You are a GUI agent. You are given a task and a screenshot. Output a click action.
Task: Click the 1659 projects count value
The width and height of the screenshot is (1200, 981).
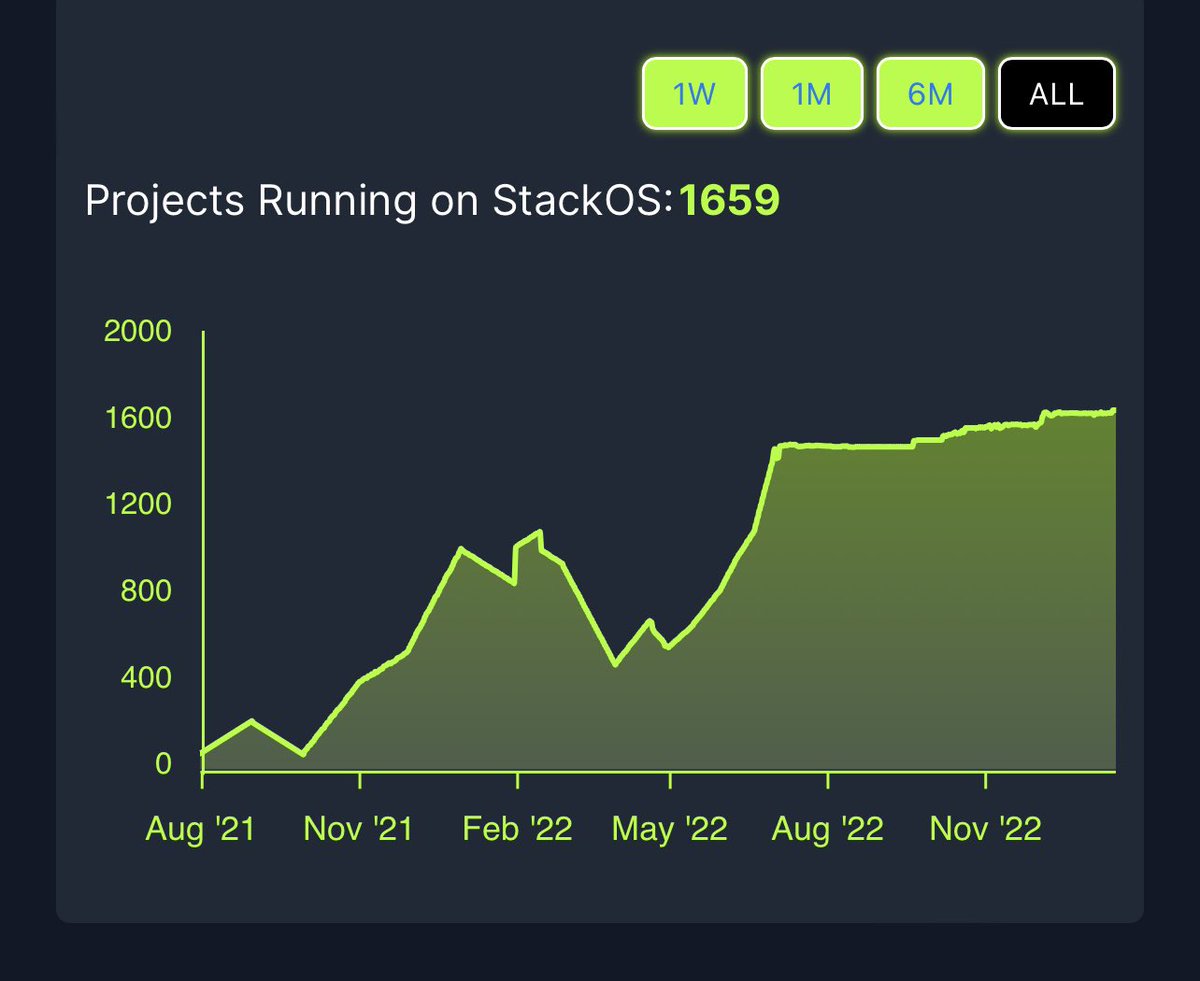[729, 201]
